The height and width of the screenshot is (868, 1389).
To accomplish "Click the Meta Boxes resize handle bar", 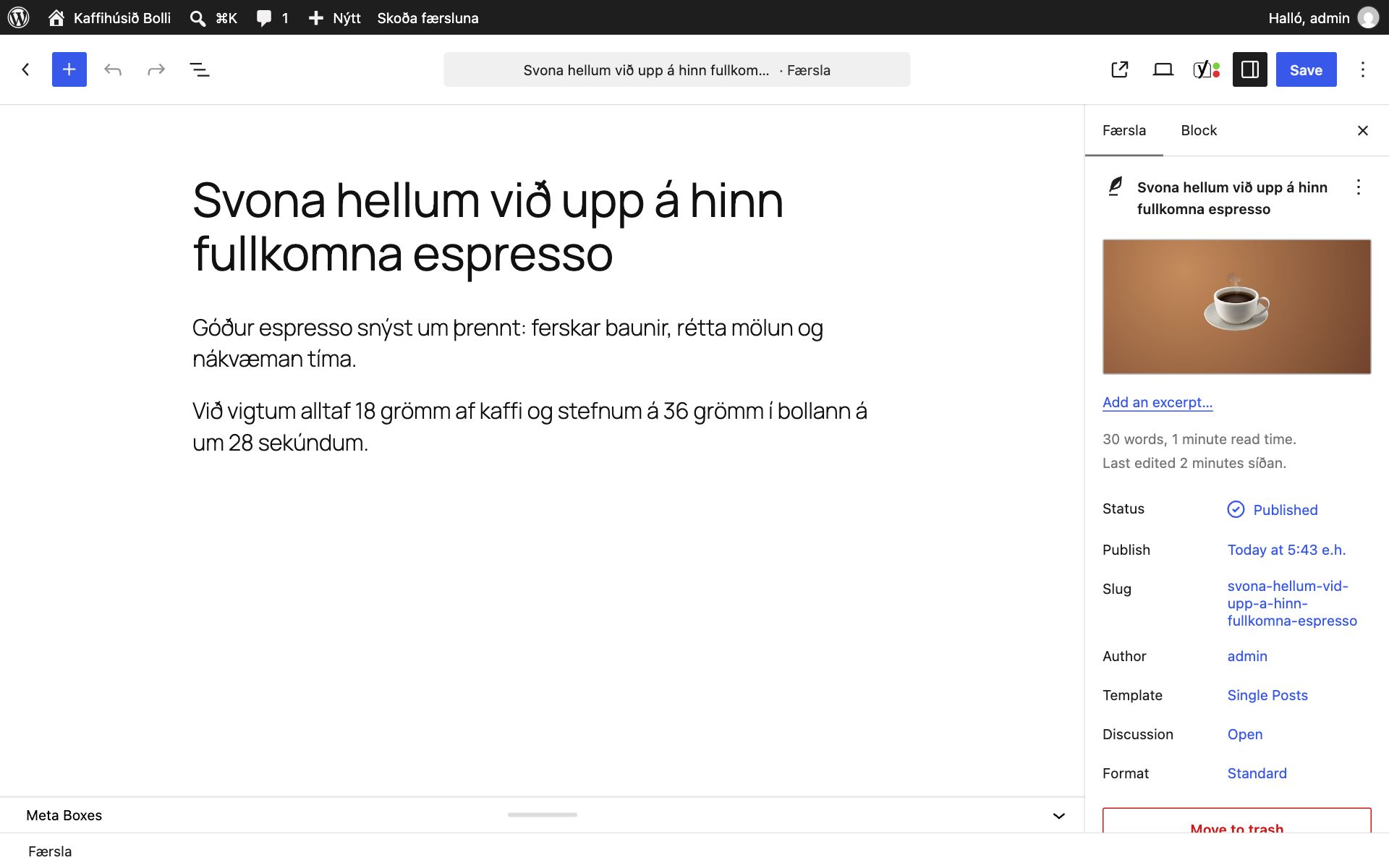I will [x=543, y=814].
